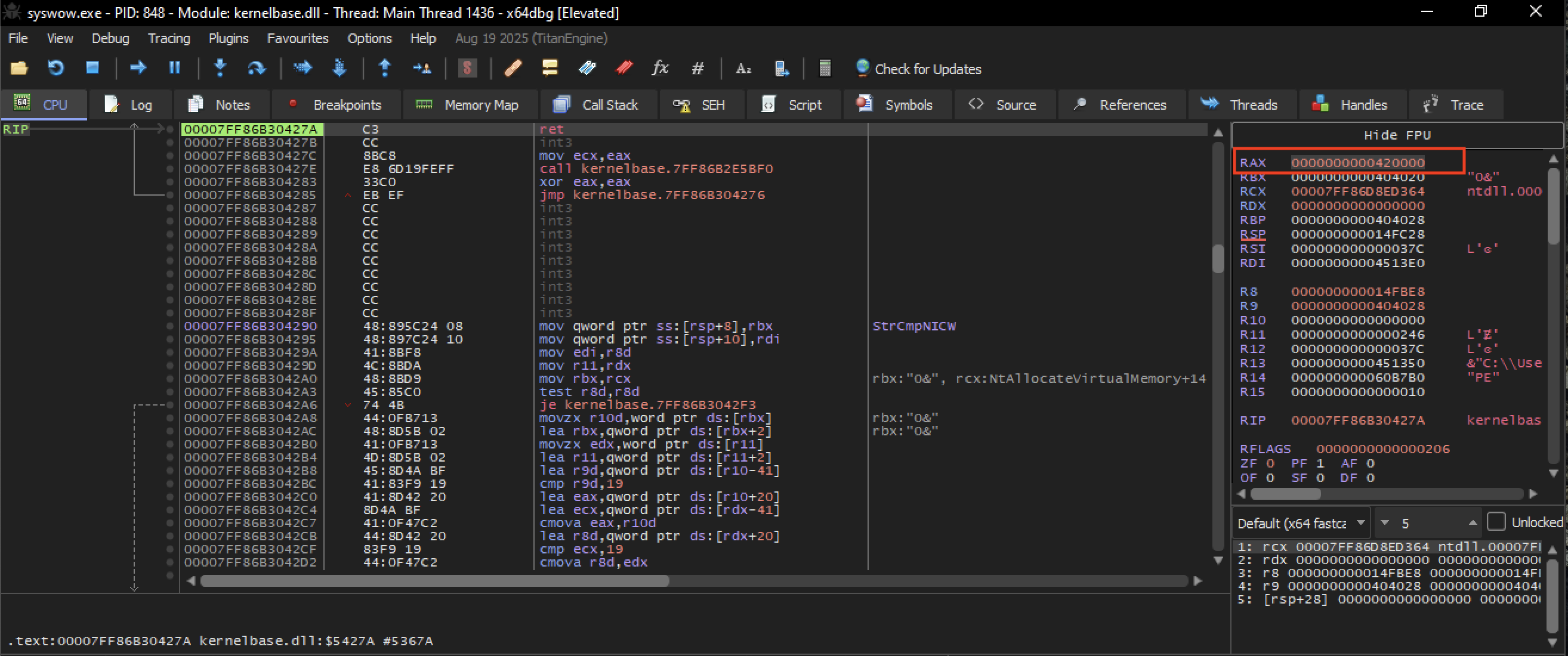Toggle the Unlocked checkbox
Screen dimensions: 1568x656
coord(1496,522)
